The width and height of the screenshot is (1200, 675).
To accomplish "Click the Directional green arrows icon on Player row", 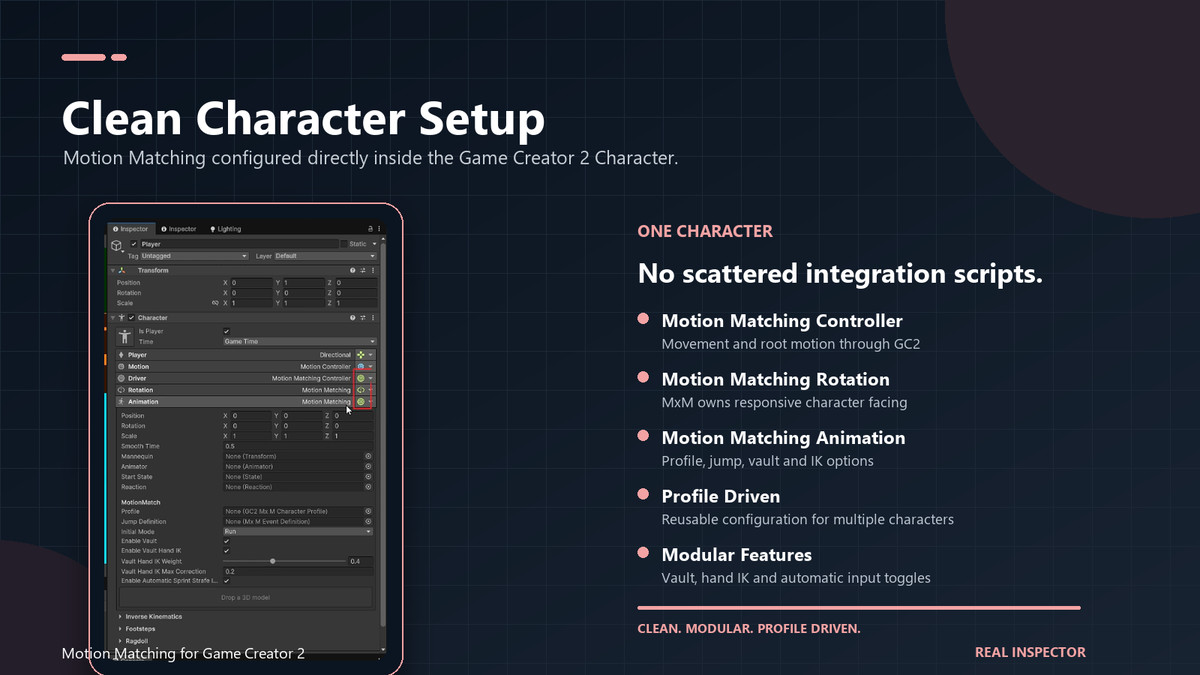I will 360,355.
